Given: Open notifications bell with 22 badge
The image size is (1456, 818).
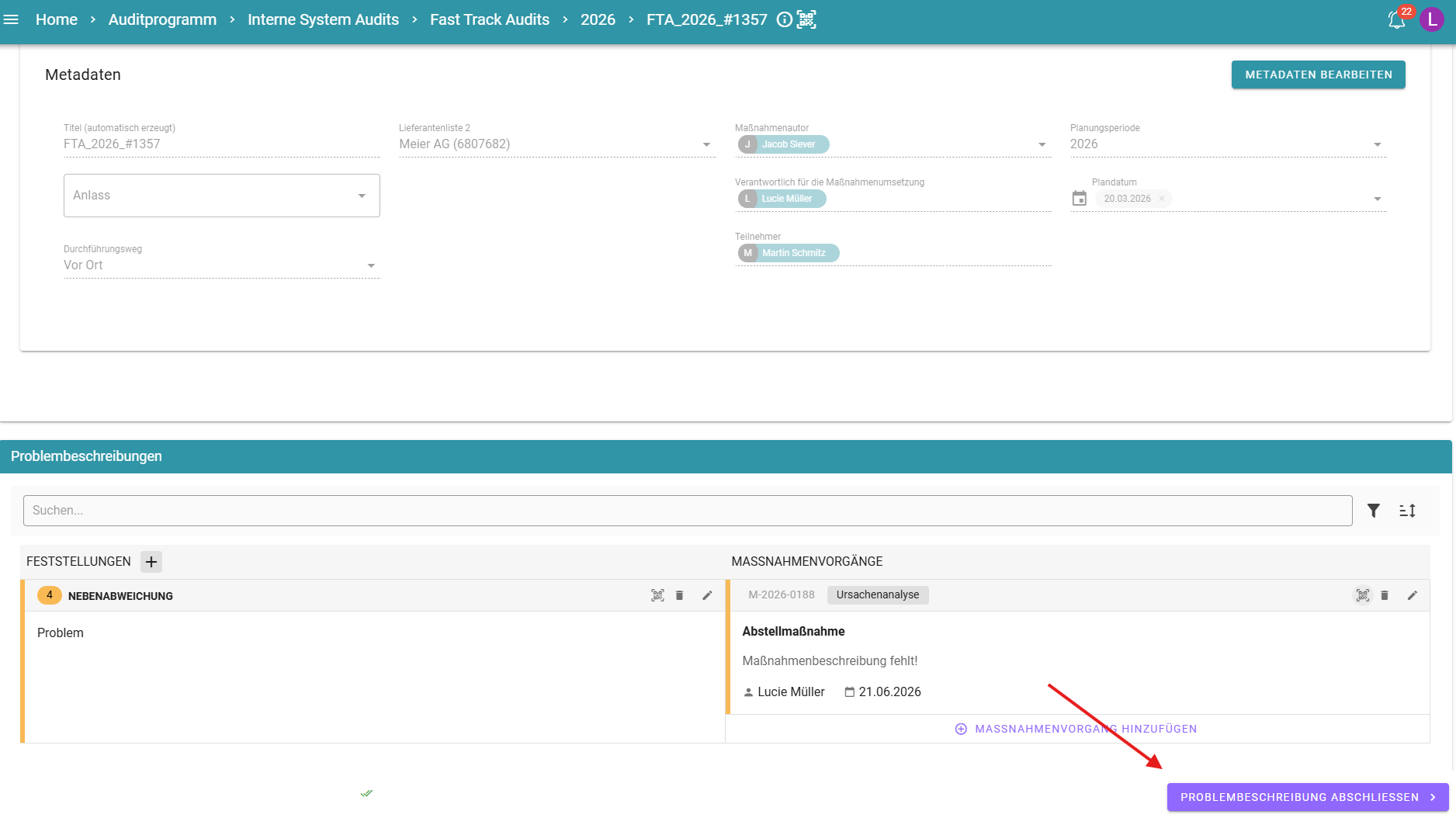Looking at the screenshot, I should [1397, 19].
